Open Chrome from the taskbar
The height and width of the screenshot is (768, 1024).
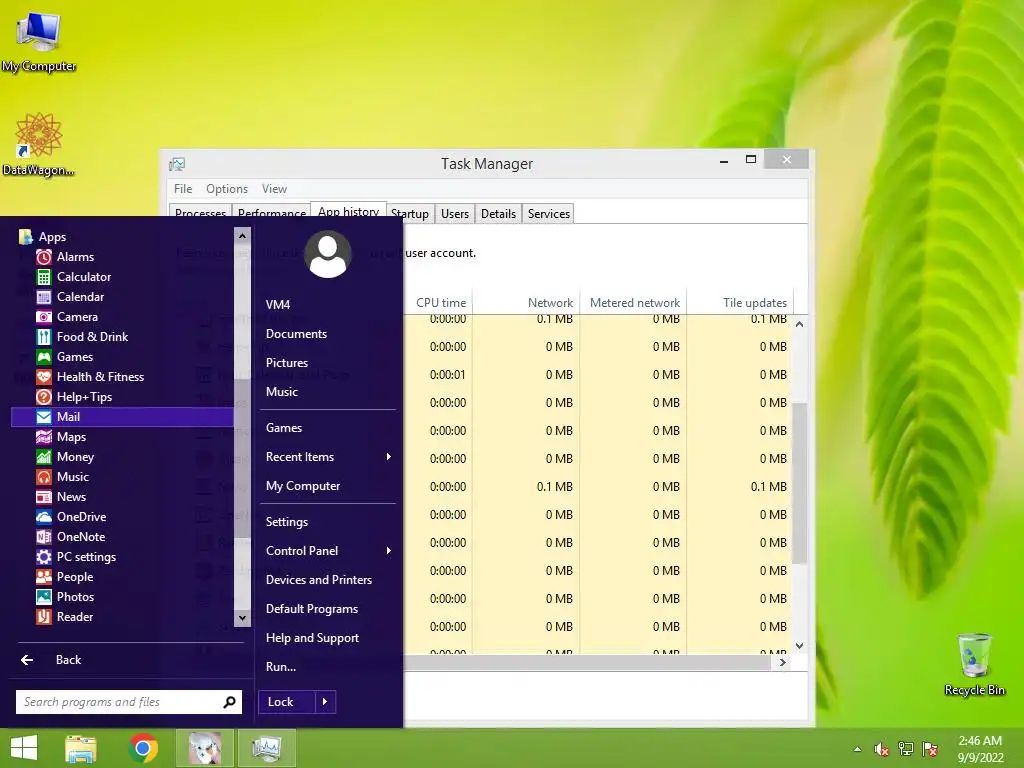point(143,748)
